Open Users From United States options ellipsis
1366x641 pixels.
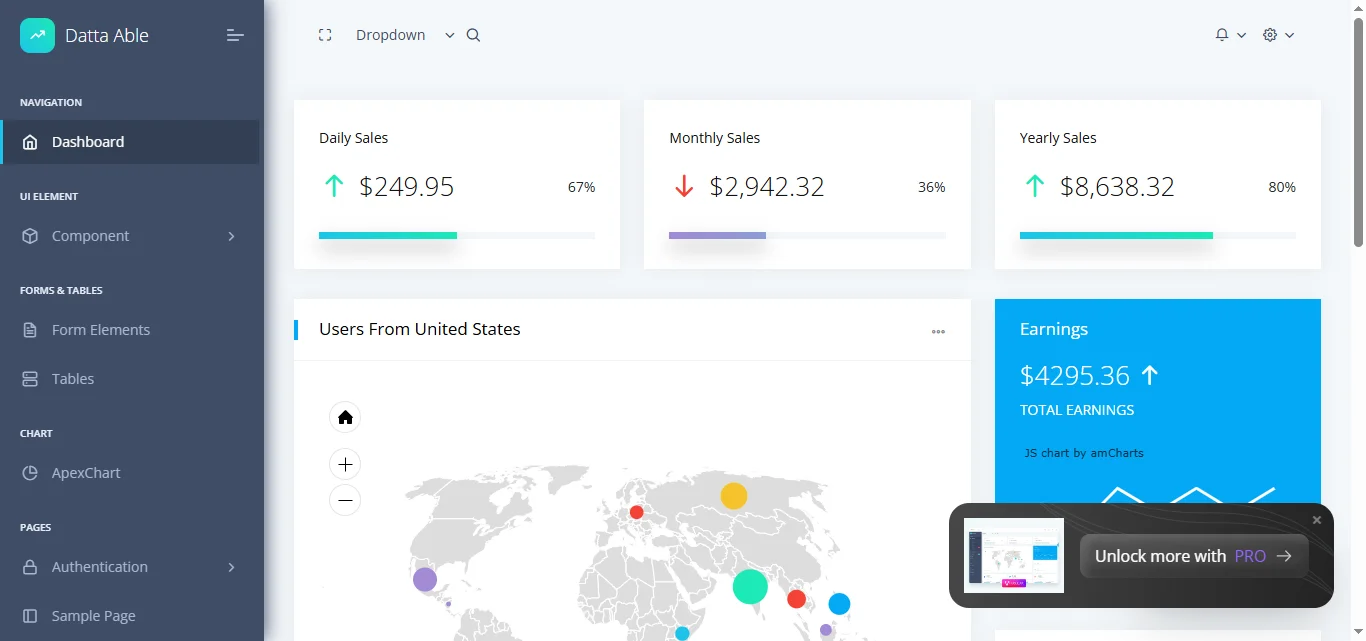click(938, 331)
